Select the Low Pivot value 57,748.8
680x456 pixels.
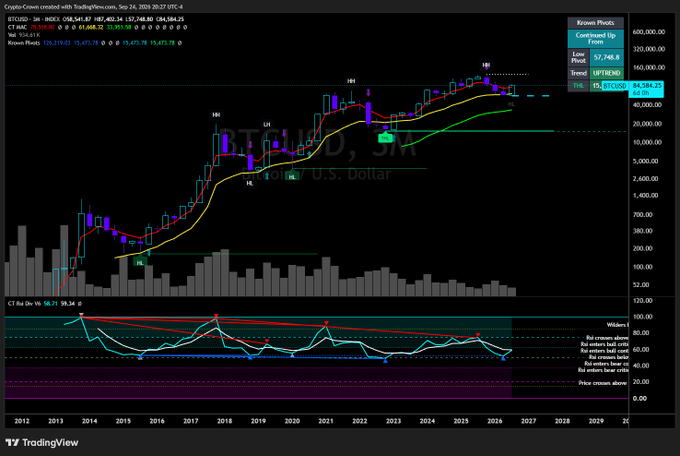(x=607, y=57)
